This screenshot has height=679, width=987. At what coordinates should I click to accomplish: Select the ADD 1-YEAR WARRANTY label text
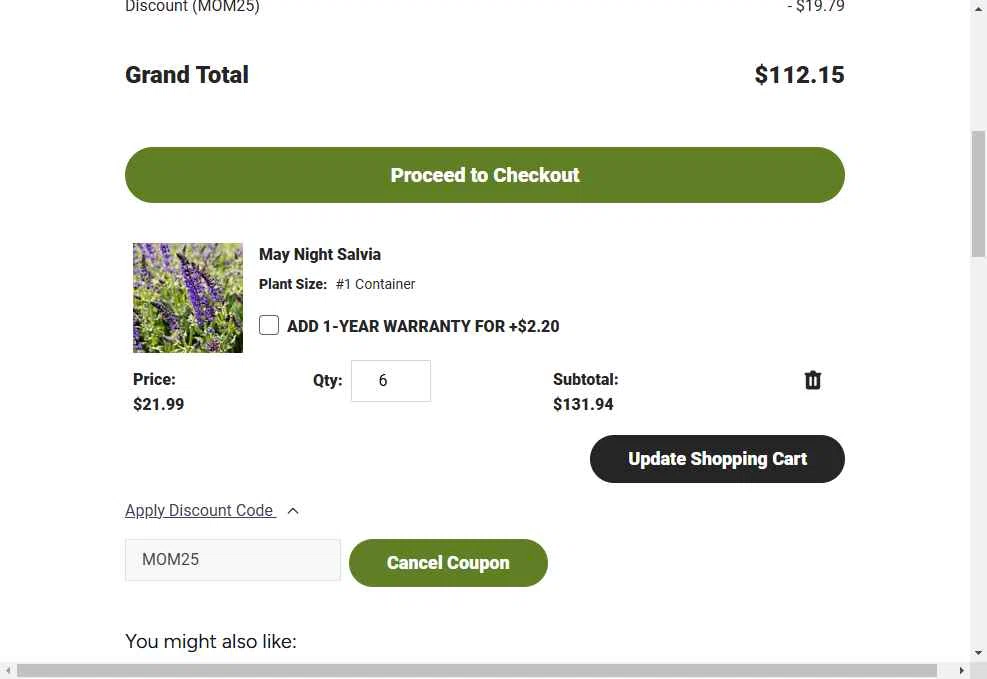tap(423, 326)
